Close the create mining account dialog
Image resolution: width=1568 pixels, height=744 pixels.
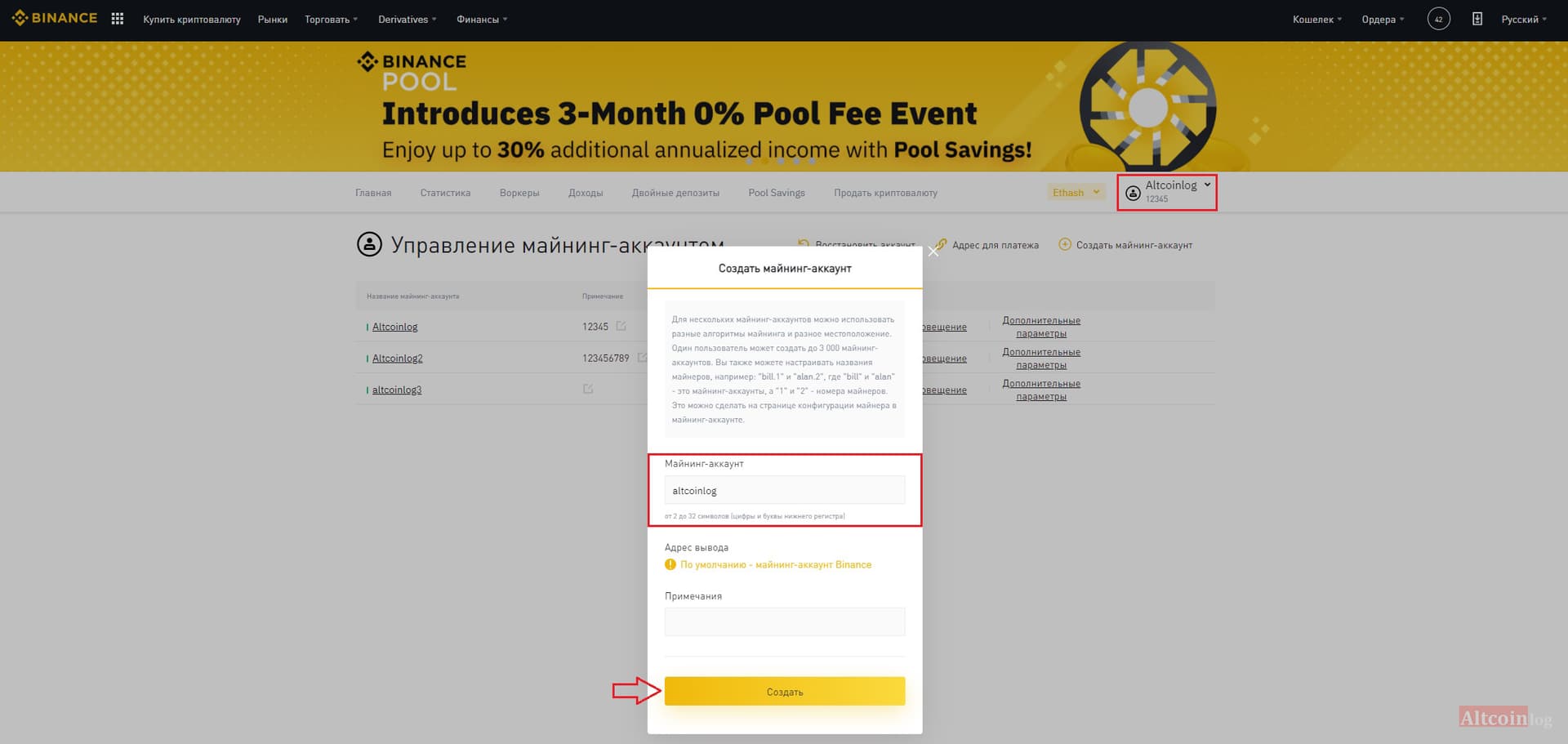(x=933, y=252)
